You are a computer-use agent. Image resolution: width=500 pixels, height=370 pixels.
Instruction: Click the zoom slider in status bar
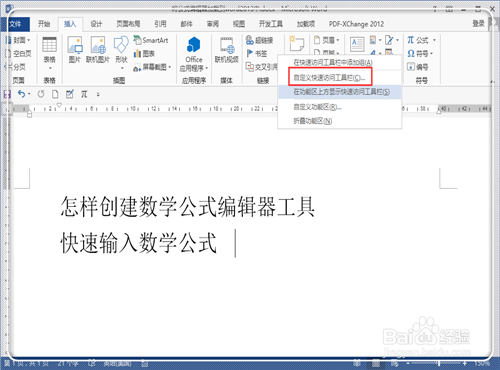(439, 363)
